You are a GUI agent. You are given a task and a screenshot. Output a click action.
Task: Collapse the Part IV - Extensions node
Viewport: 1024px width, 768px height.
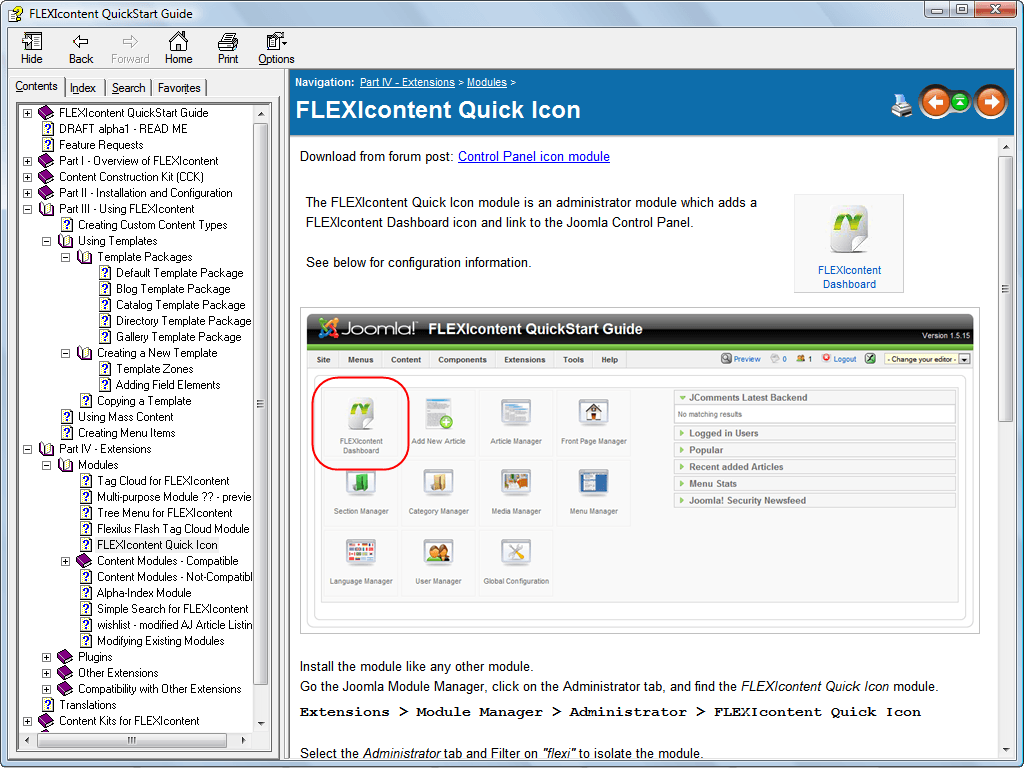[x=27, y=449]
